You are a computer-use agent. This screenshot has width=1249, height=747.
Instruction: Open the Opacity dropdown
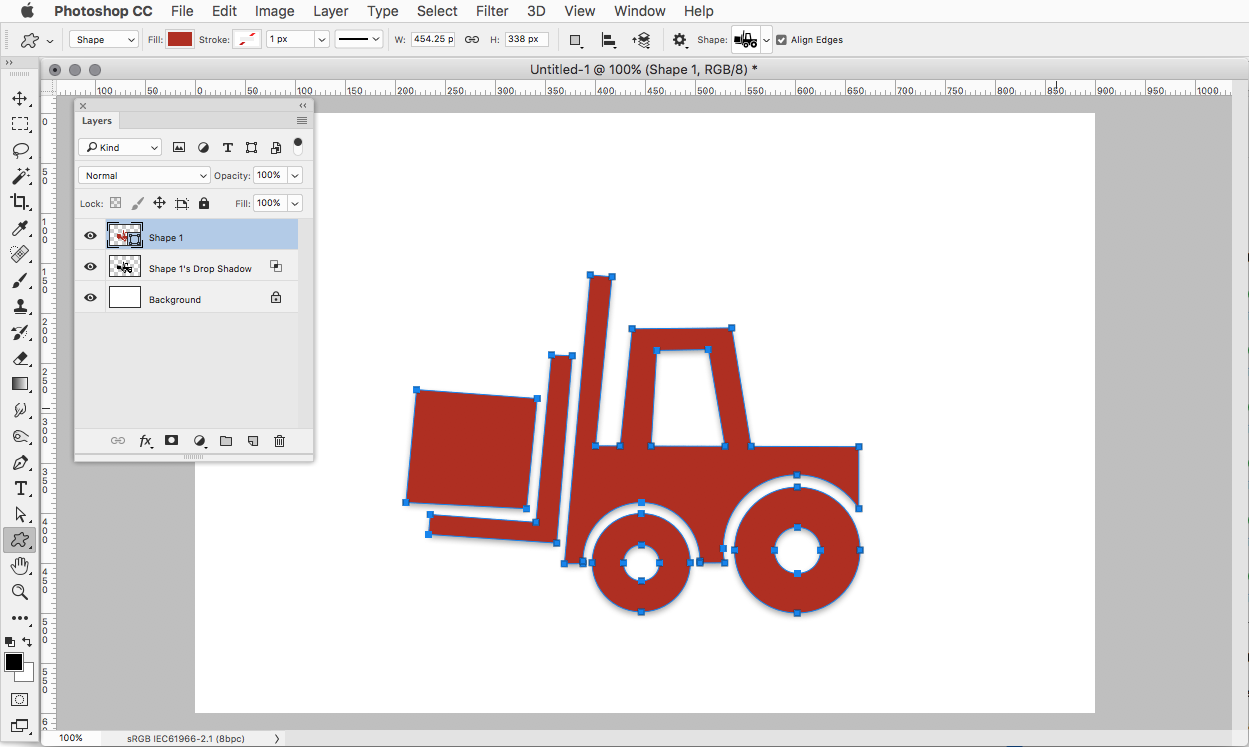(x=294, y=174)
